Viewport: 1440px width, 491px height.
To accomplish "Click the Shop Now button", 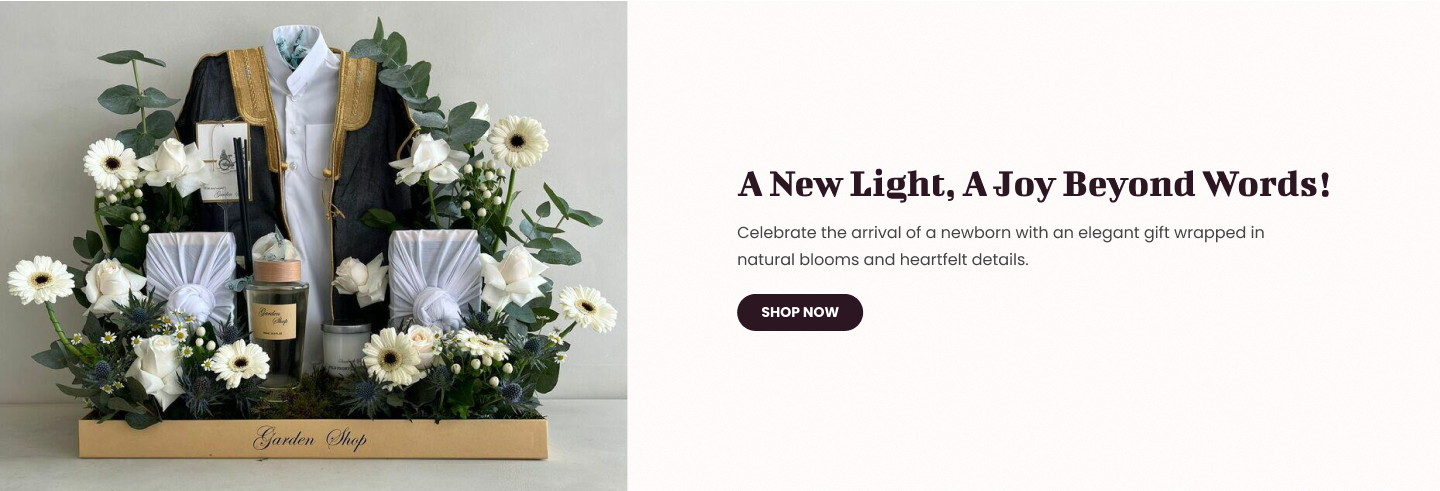I will tap(799, 312).
